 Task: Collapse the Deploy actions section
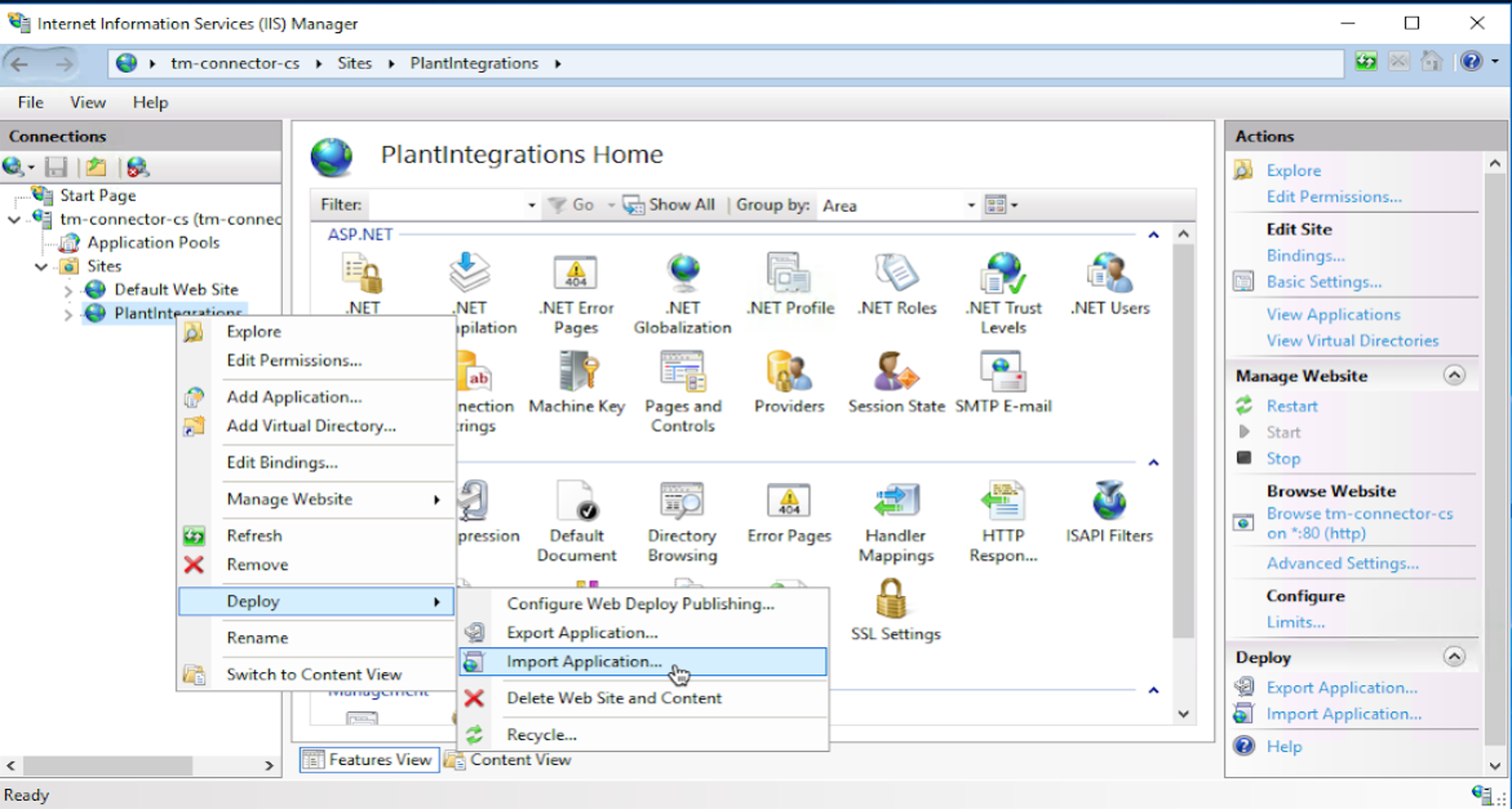(x=1454, y=656)
